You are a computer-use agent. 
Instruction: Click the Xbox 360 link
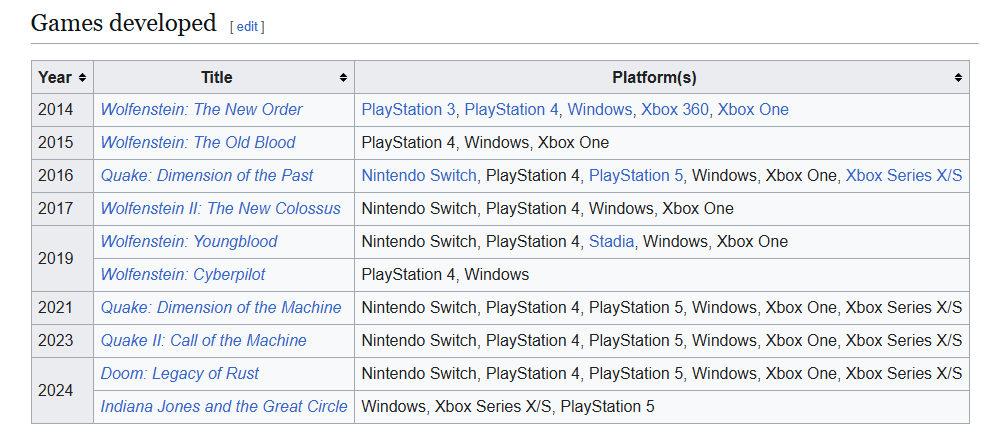675,109
